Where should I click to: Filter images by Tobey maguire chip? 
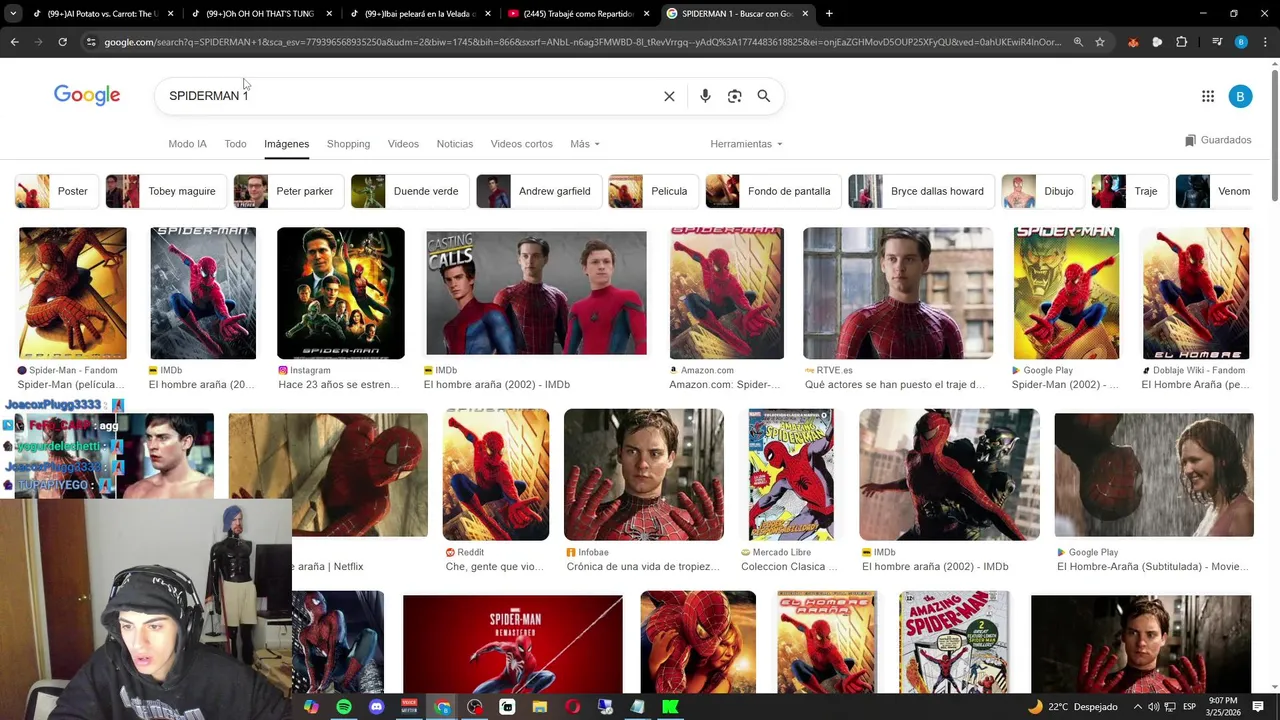164,191
